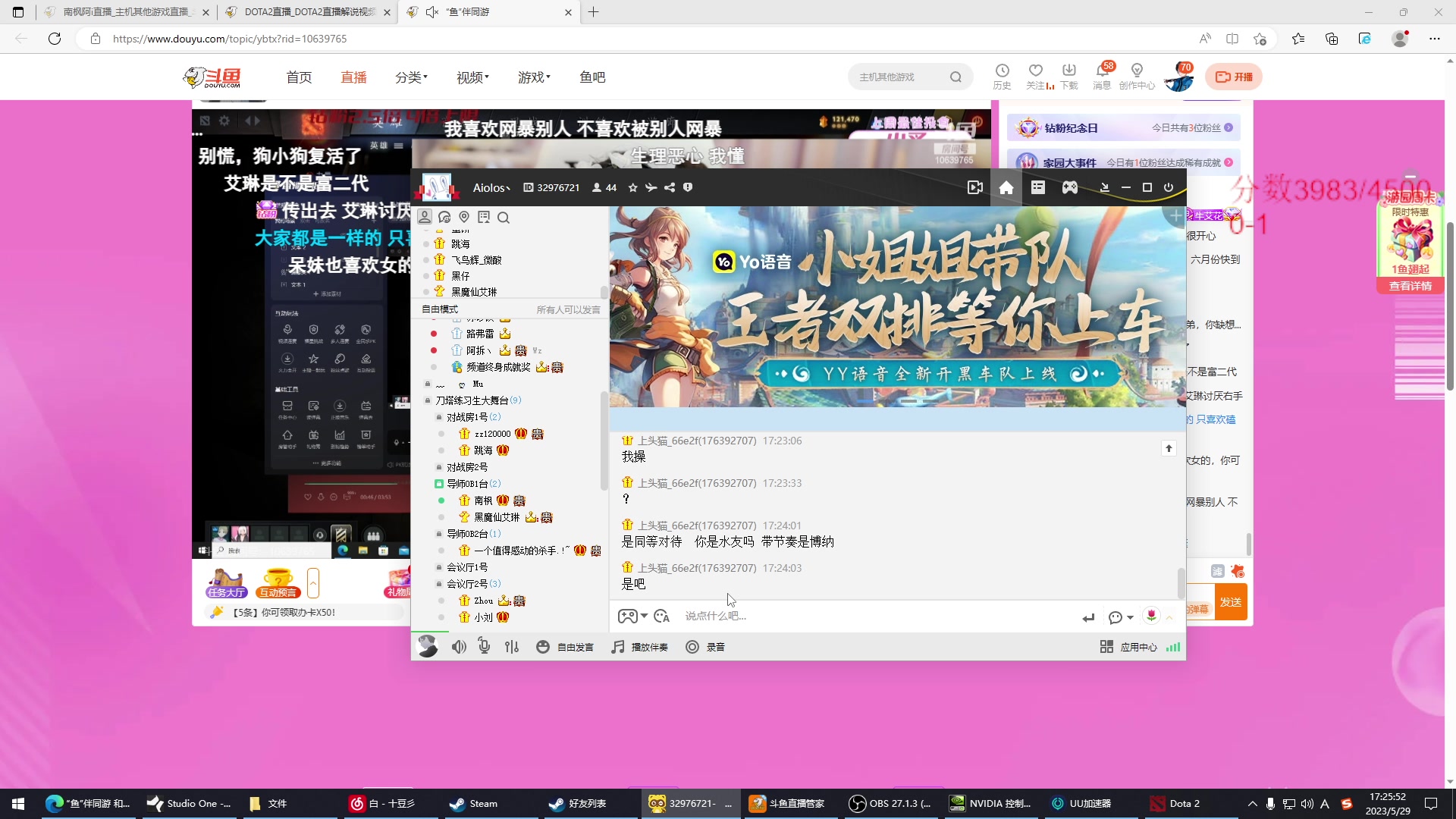
Task: Click the power exit-channel icon in YY
Action: tap(1169, 187)
